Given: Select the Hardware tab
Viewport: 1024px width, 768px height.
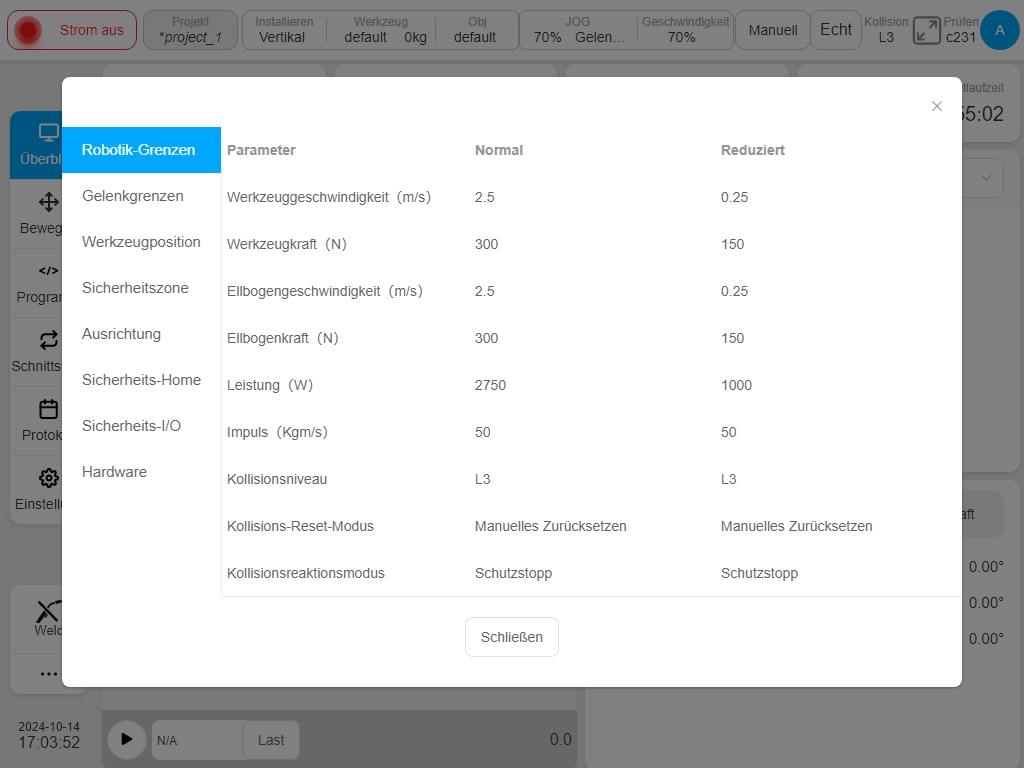Looking at the screenshot, I should [142, 472].
